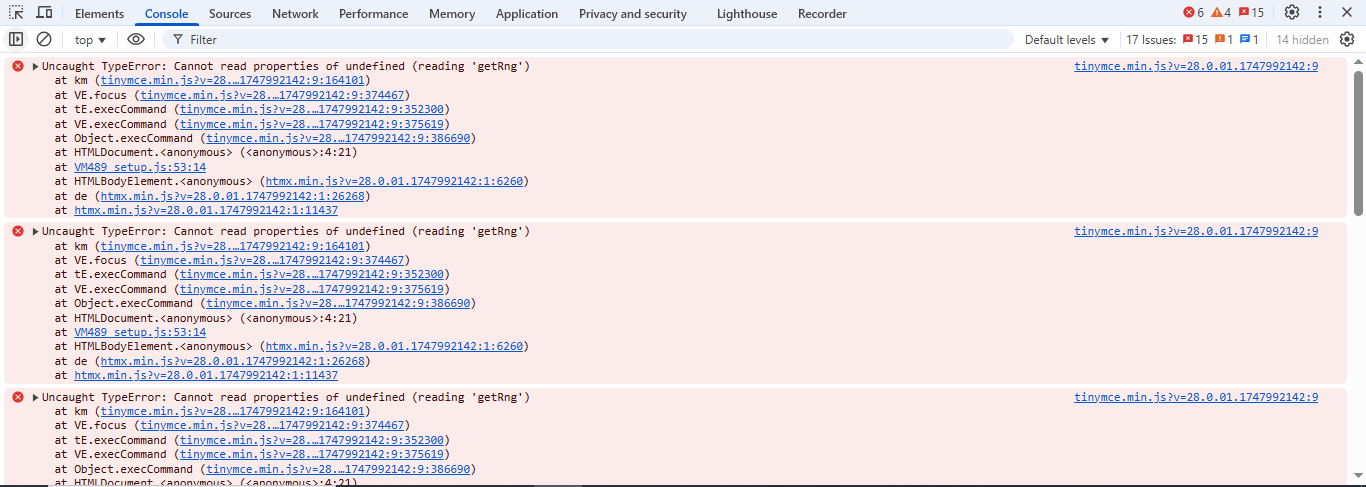Create a live expression with the eye icon
Screen dimensions: 1366x487
[136, 40]
